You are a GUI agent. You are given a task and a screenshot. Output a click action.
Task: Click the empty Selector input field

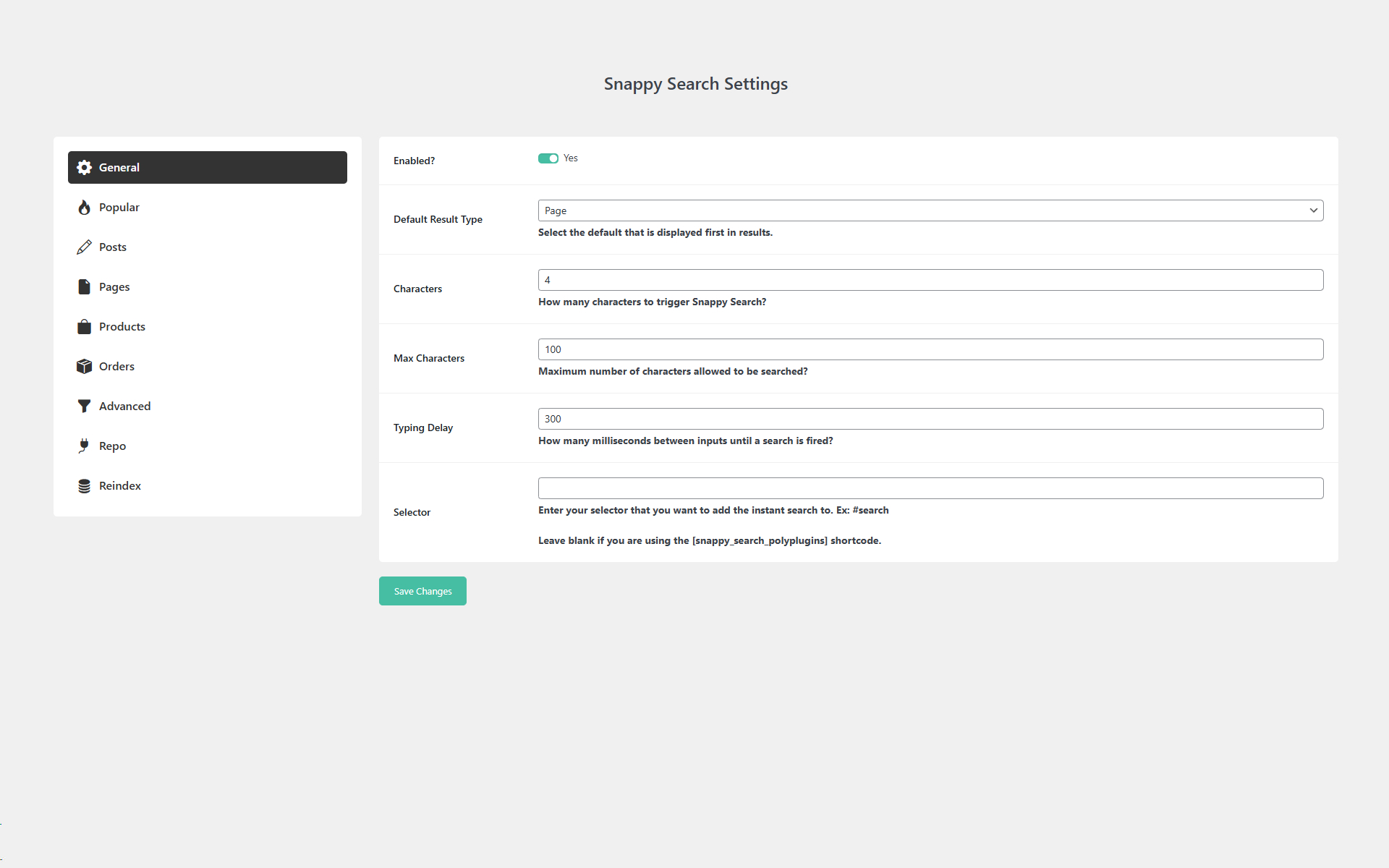[x=930, y=488]
